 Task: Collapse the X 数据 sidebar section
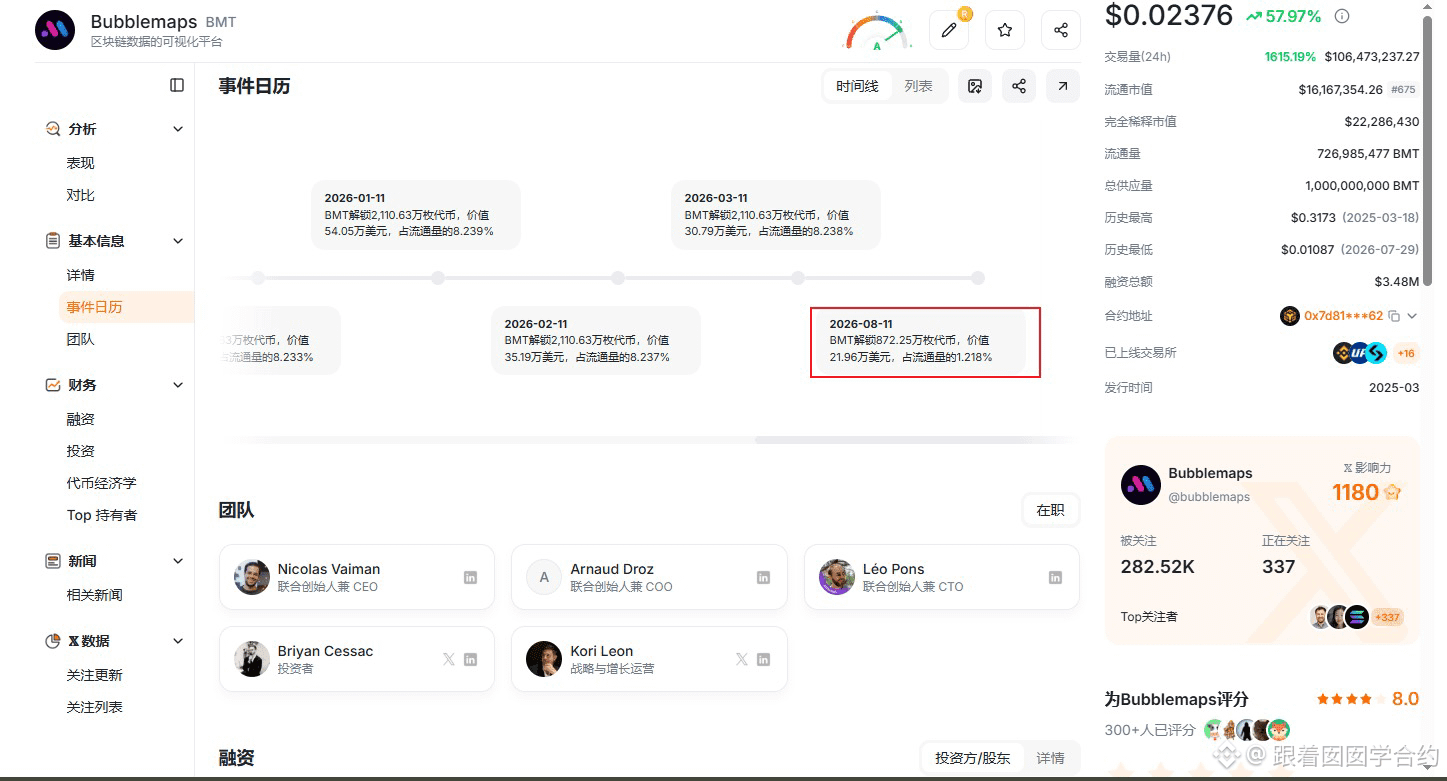pos(178,641)
